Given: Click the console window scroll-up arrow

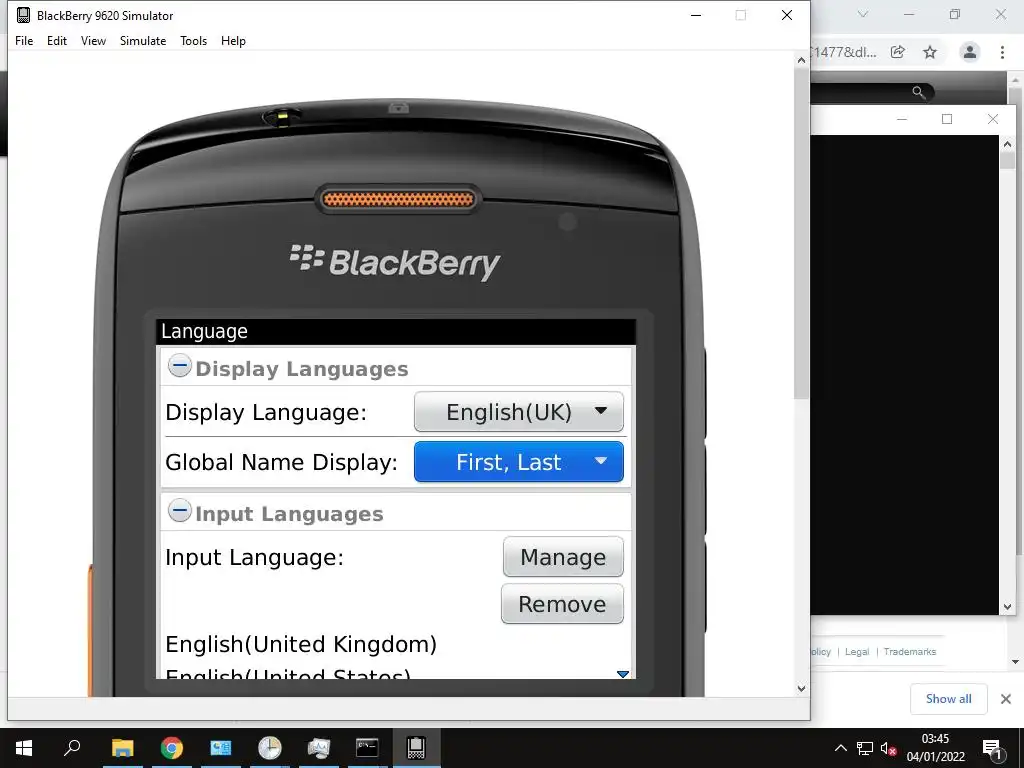Looking at the screenshot, I should (x=1007, y=143).
